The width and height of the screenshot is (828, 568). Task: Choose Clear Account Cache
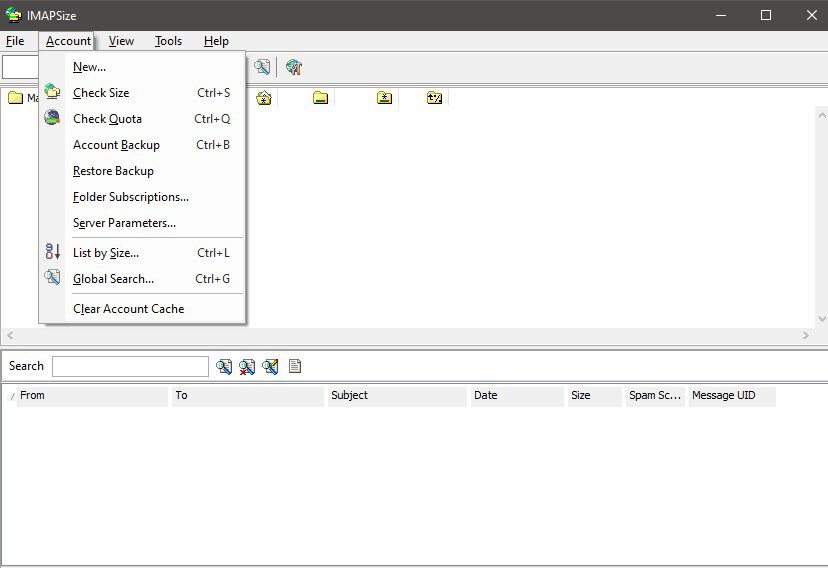tap(128, 309)
